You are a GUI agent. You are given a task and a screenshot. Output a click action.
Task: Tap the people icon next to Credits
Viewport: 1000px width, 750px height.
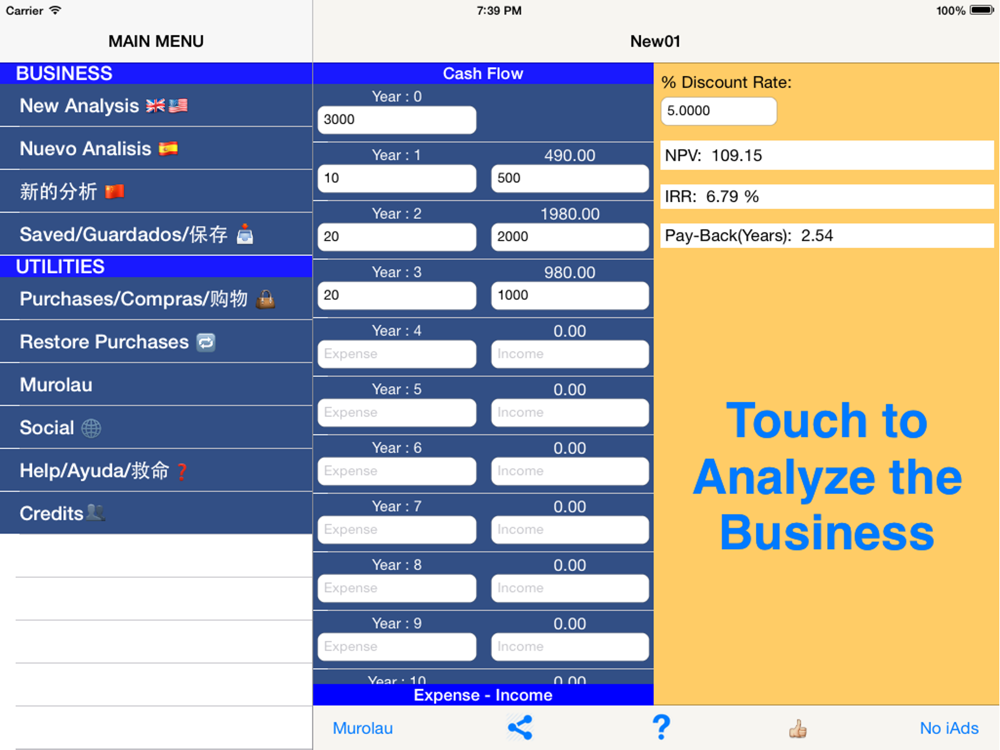point(95,513)
